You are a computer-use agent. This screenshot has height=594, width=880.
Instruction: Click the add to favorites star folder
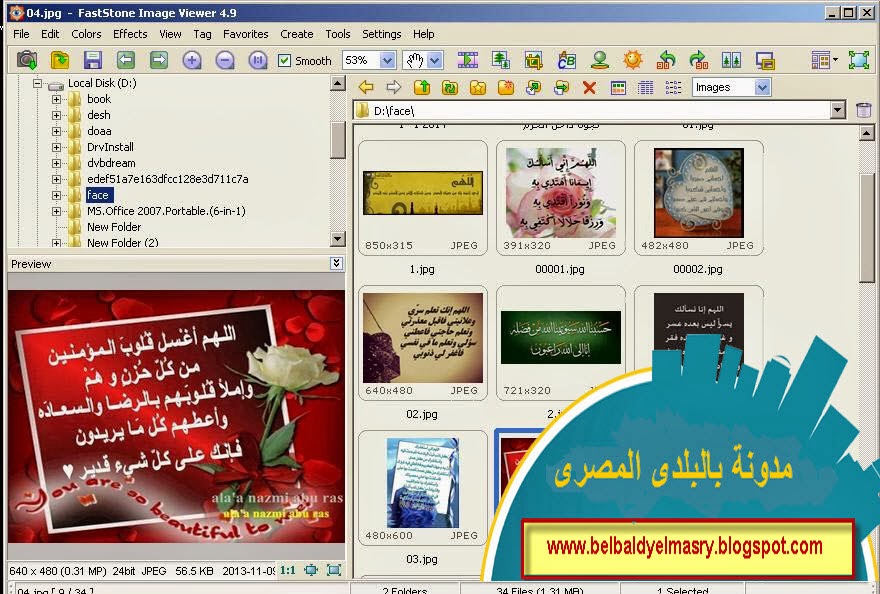pos(478,87)
